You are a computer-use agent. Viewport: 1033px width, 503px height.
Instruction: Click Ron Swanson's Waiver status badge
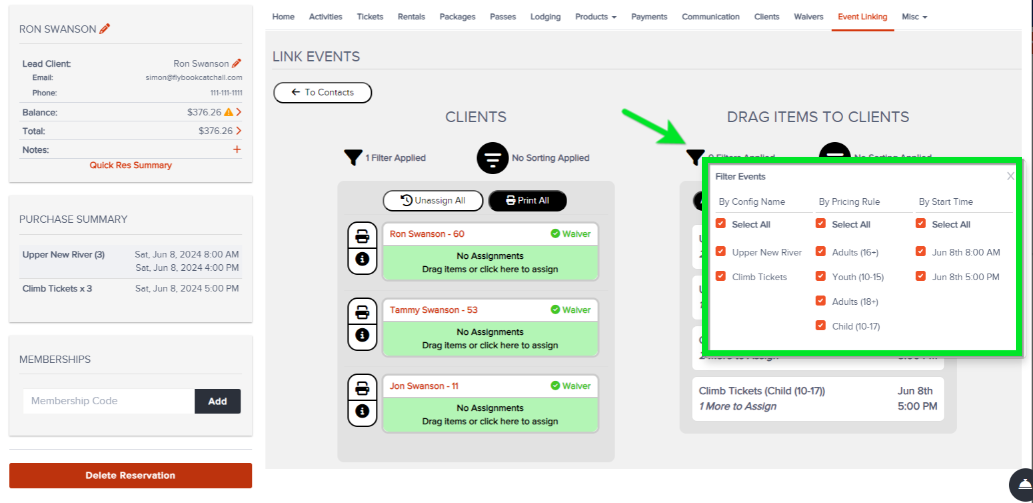pyautogui.click(x=571, y=234)
